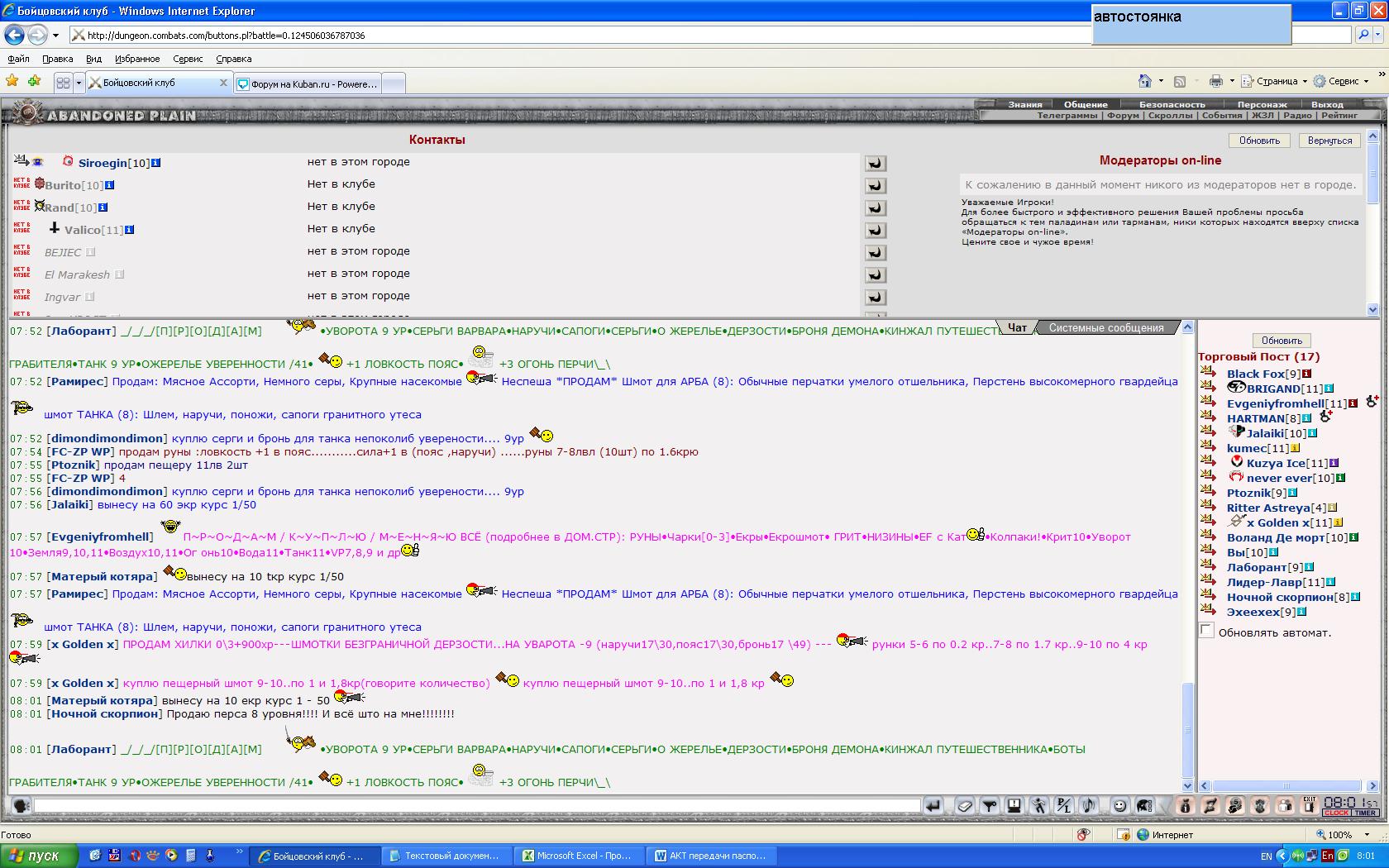Switch to Системные сообщения tab
This screenshot has height=868, width=1389.
pyautogui.click(x=1105, y=328)
